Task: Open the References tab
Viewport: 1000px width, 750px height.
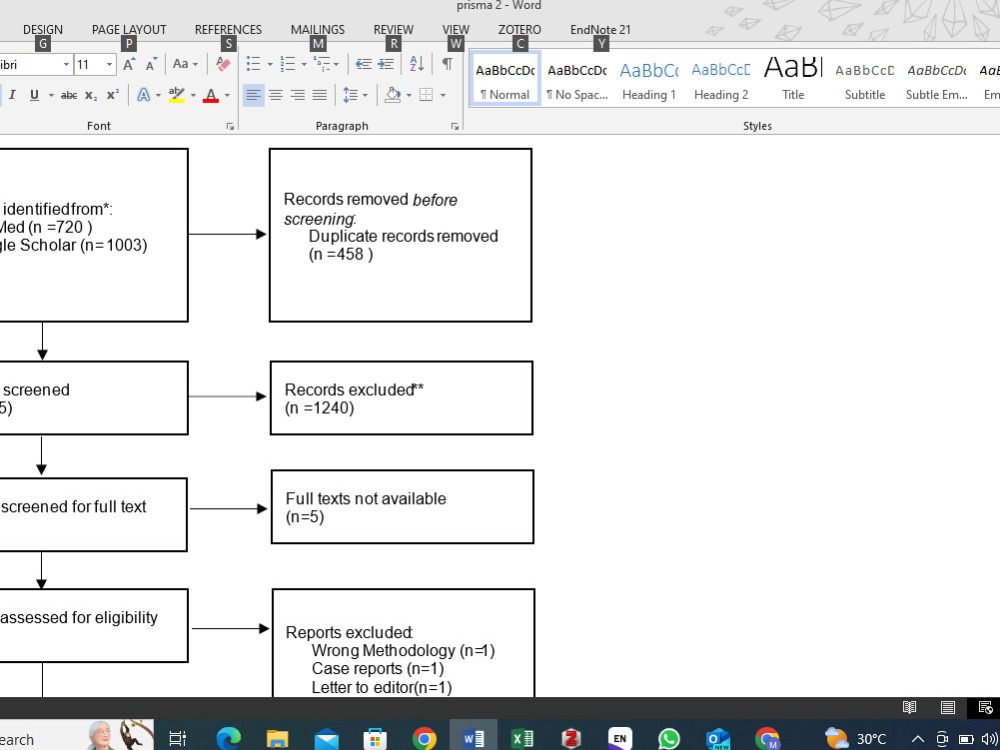Action: point(228,29)
